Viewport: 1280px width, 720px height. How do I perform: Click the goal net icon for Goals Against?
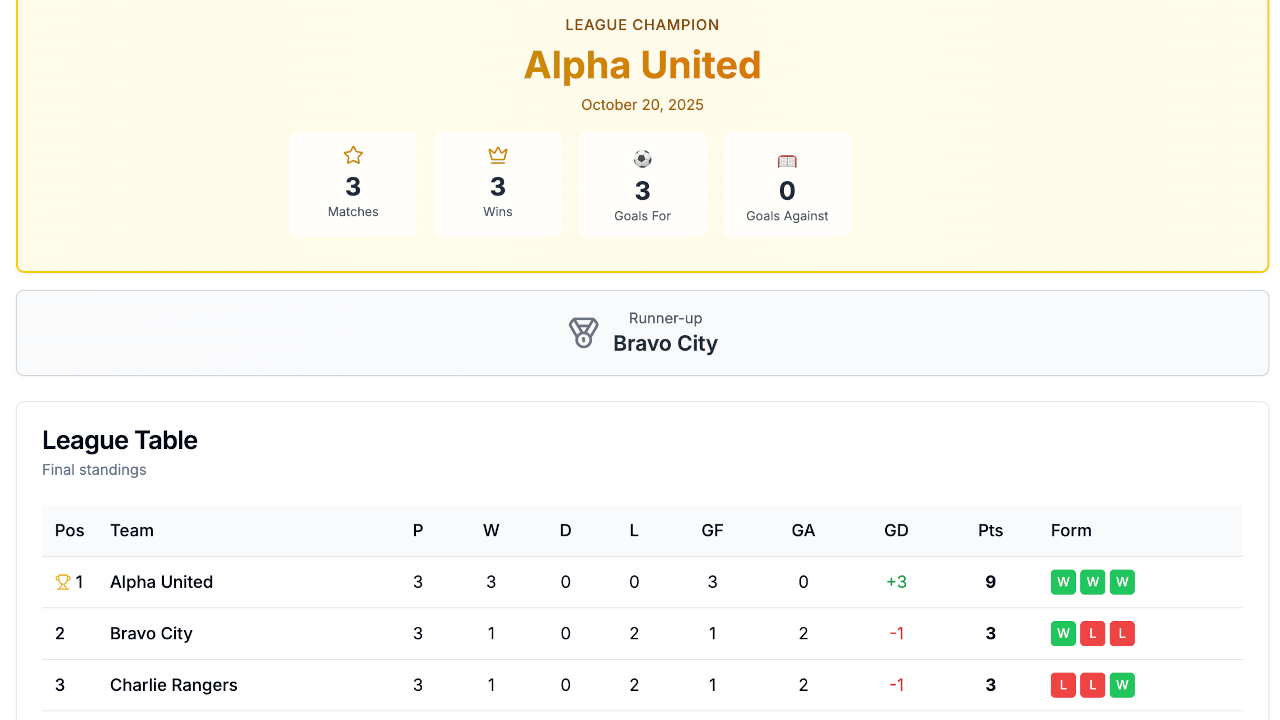pos(786,159)
